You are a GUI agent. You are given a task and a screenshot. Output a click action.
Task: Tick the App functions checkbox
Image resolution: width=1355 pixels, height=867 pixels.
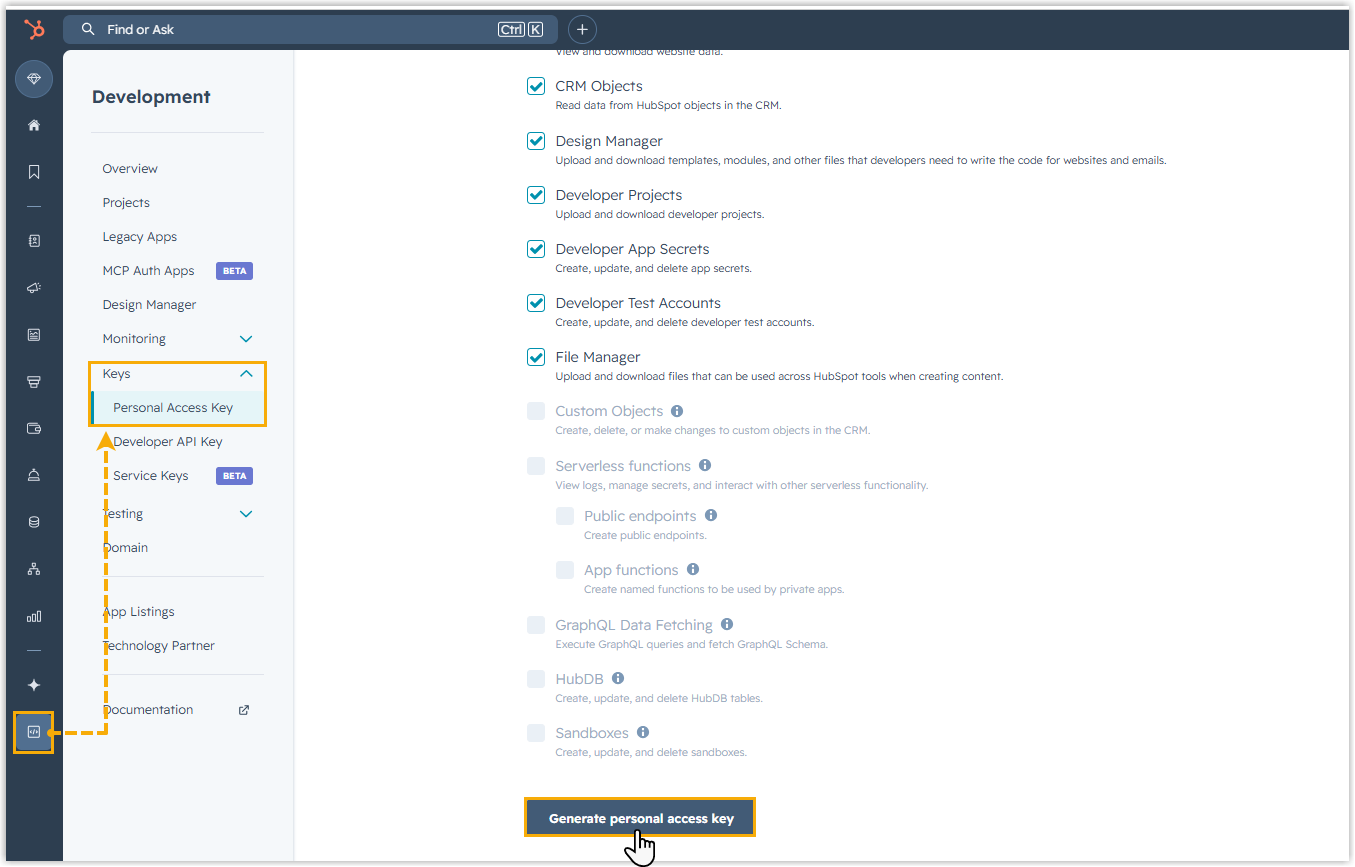565,570
